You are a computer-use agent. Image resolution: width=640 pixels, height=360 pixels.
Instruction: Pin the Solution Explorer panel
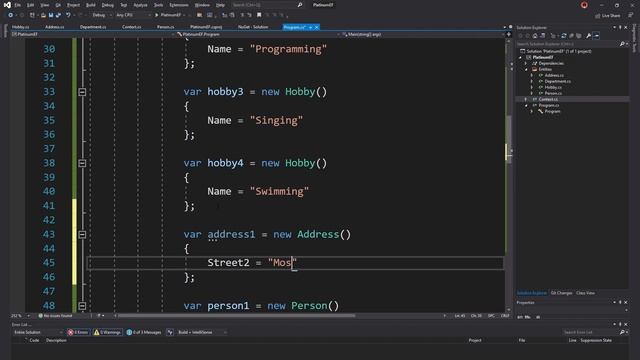pyautogui.click(x=620, y=27)
